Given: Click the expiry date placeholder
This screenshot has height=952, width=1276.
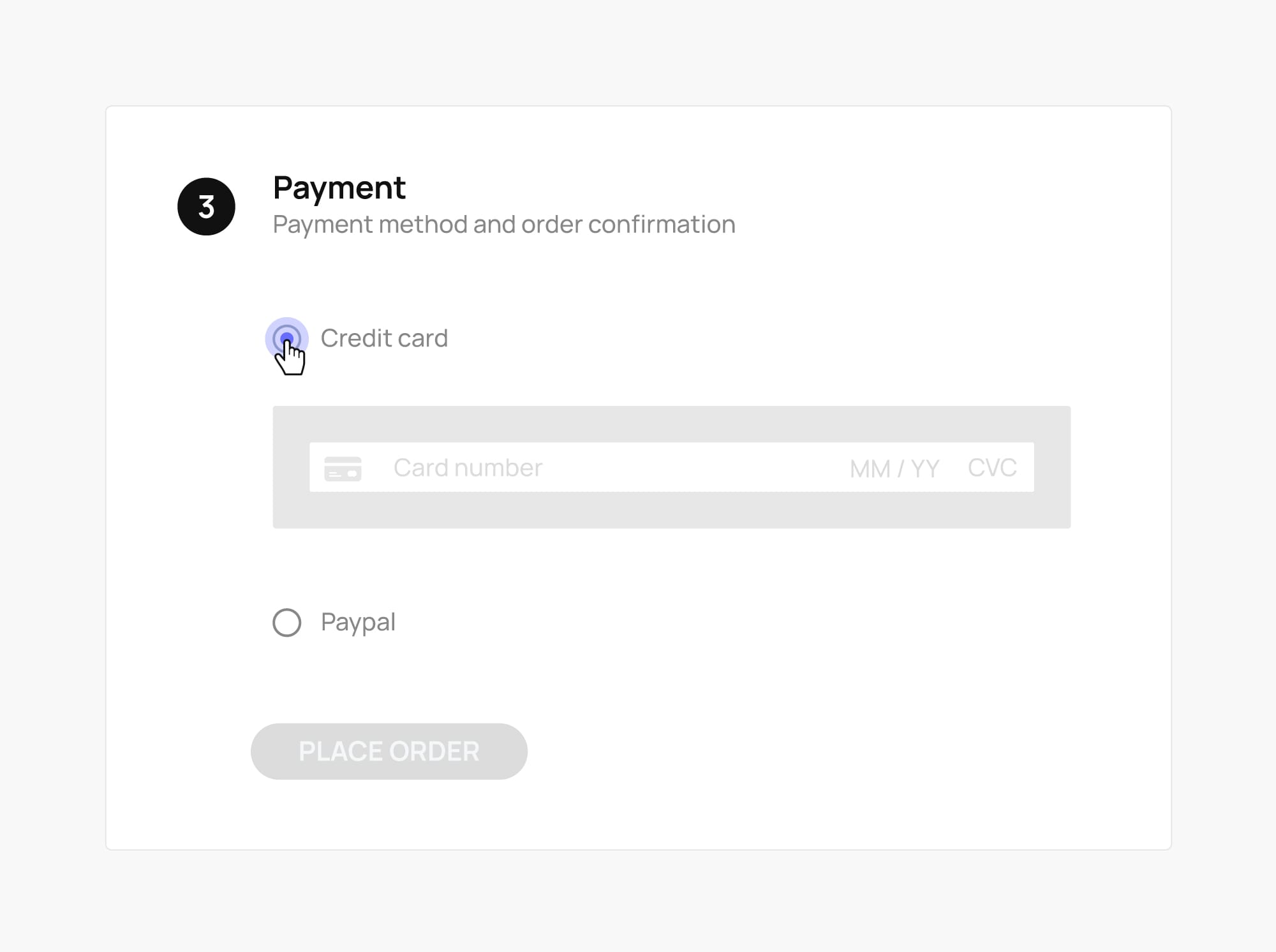Looking at the screenshot, I should [893, 468].
